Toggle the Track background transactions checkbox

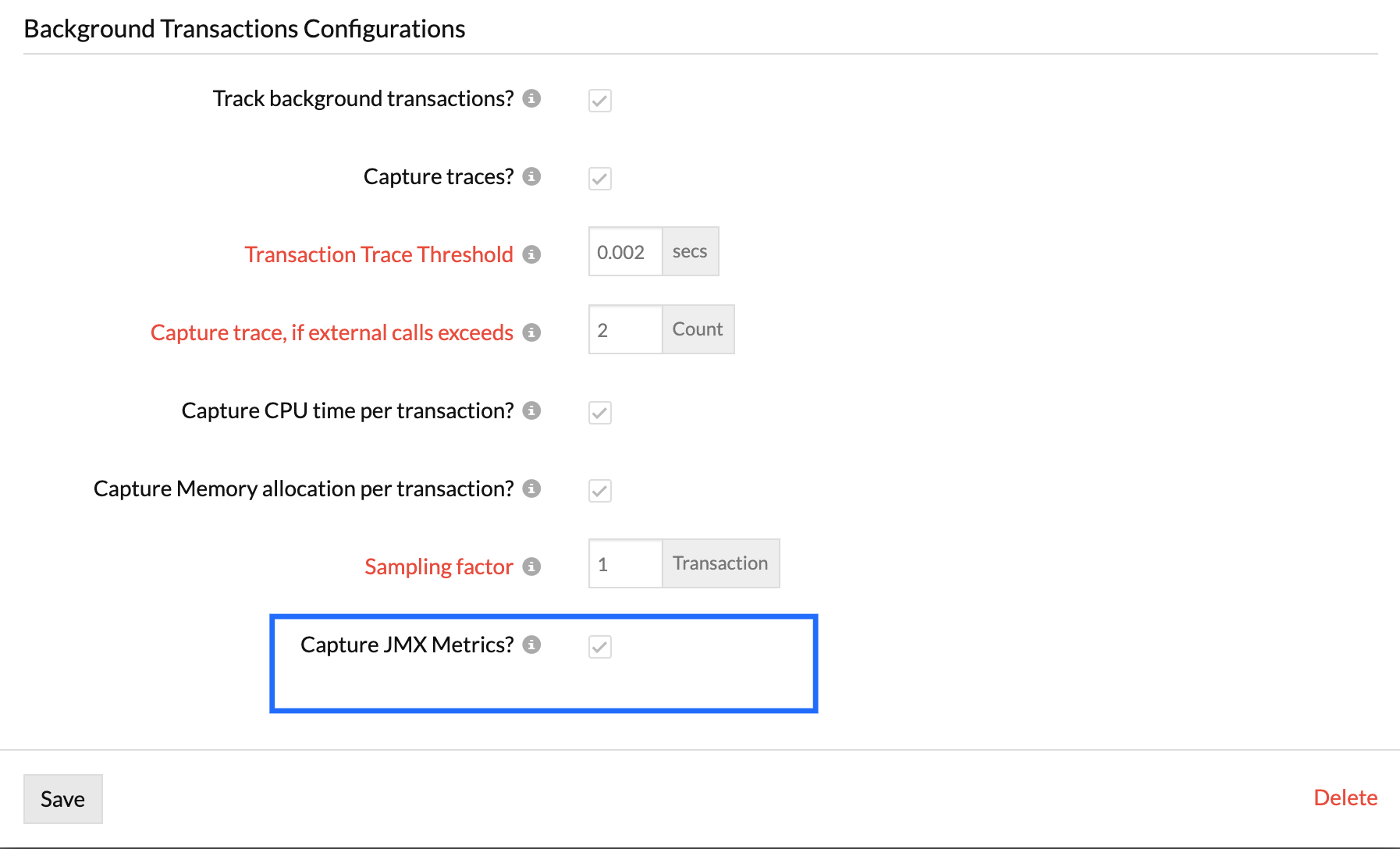pyautogui.click(x=599, y=101)
